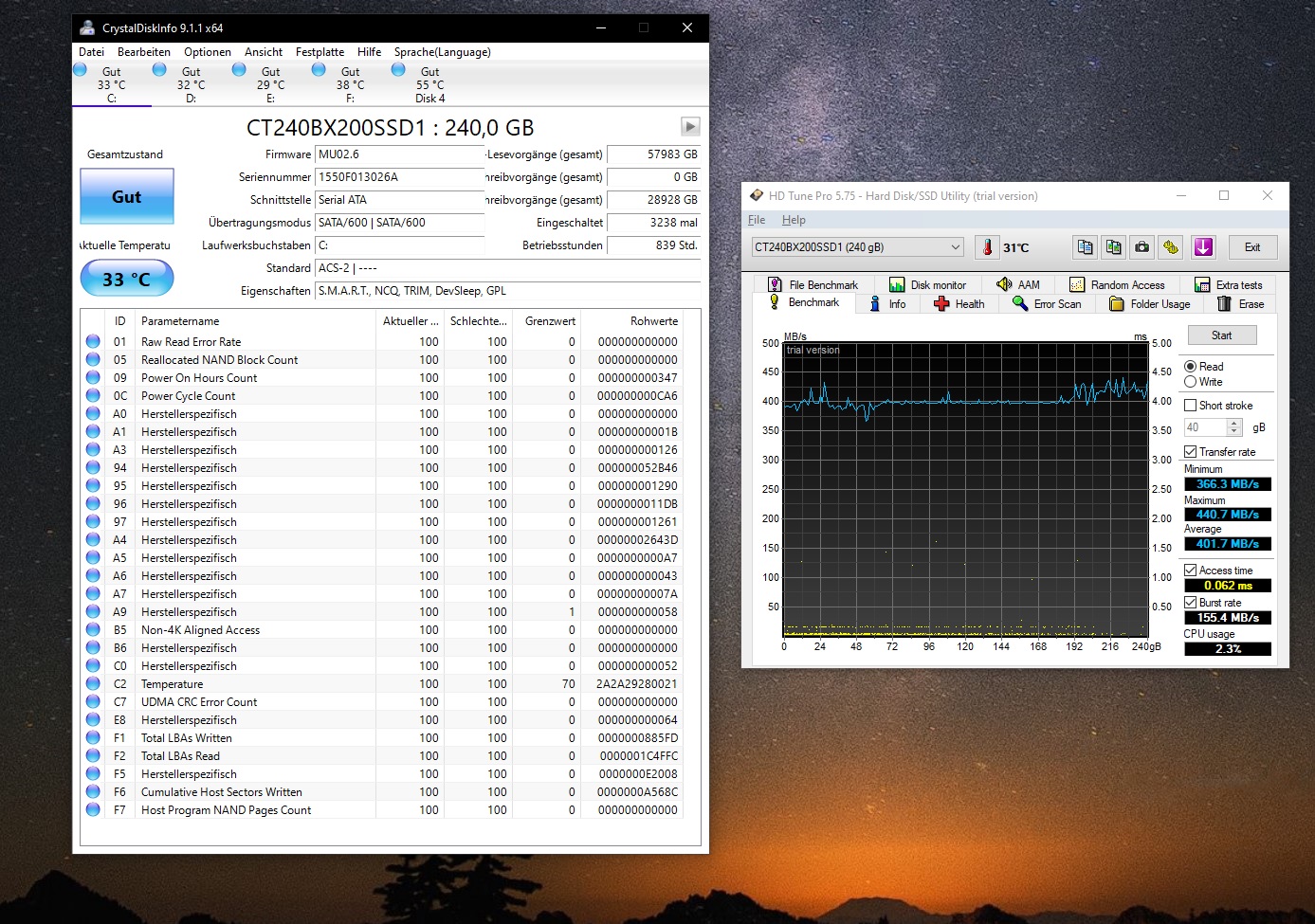This screenshot has width=1315, height=924.
Task: Toggle the Transfer rate checkbox
Action: 1191,452
